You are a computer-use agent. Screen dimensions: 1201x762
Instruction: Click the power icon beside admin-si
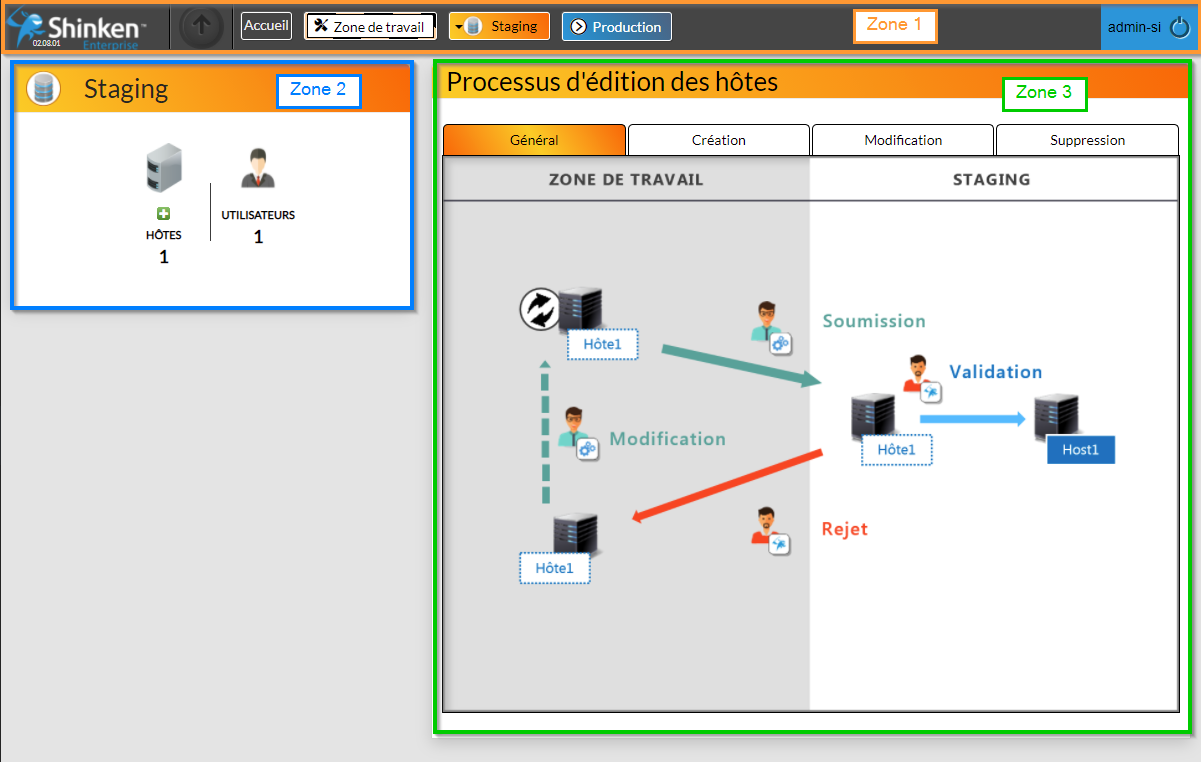(1180, 28)
